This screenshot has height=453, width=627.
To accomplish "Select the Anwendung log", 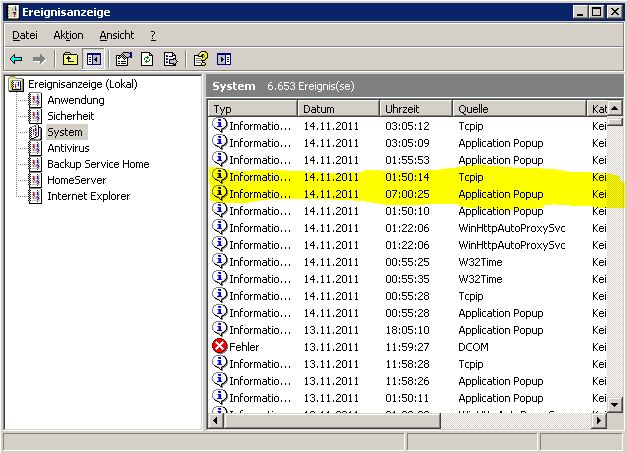I will click(x=76, y=100).
